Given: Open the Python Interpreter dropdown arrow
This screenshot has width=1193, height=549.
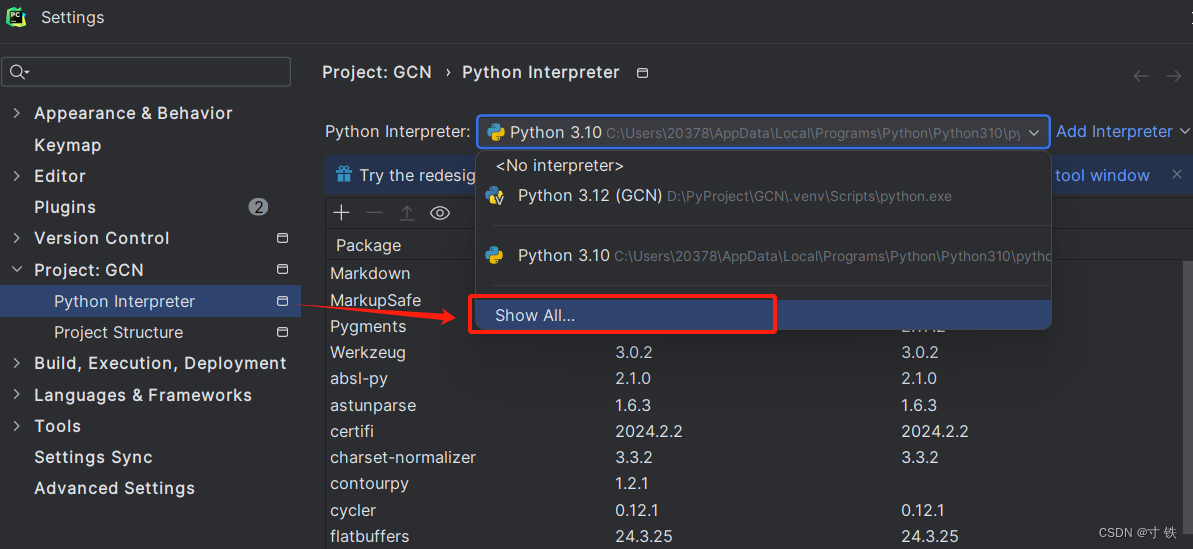Looking at the screenshot, I should [x=1033, y=132].
